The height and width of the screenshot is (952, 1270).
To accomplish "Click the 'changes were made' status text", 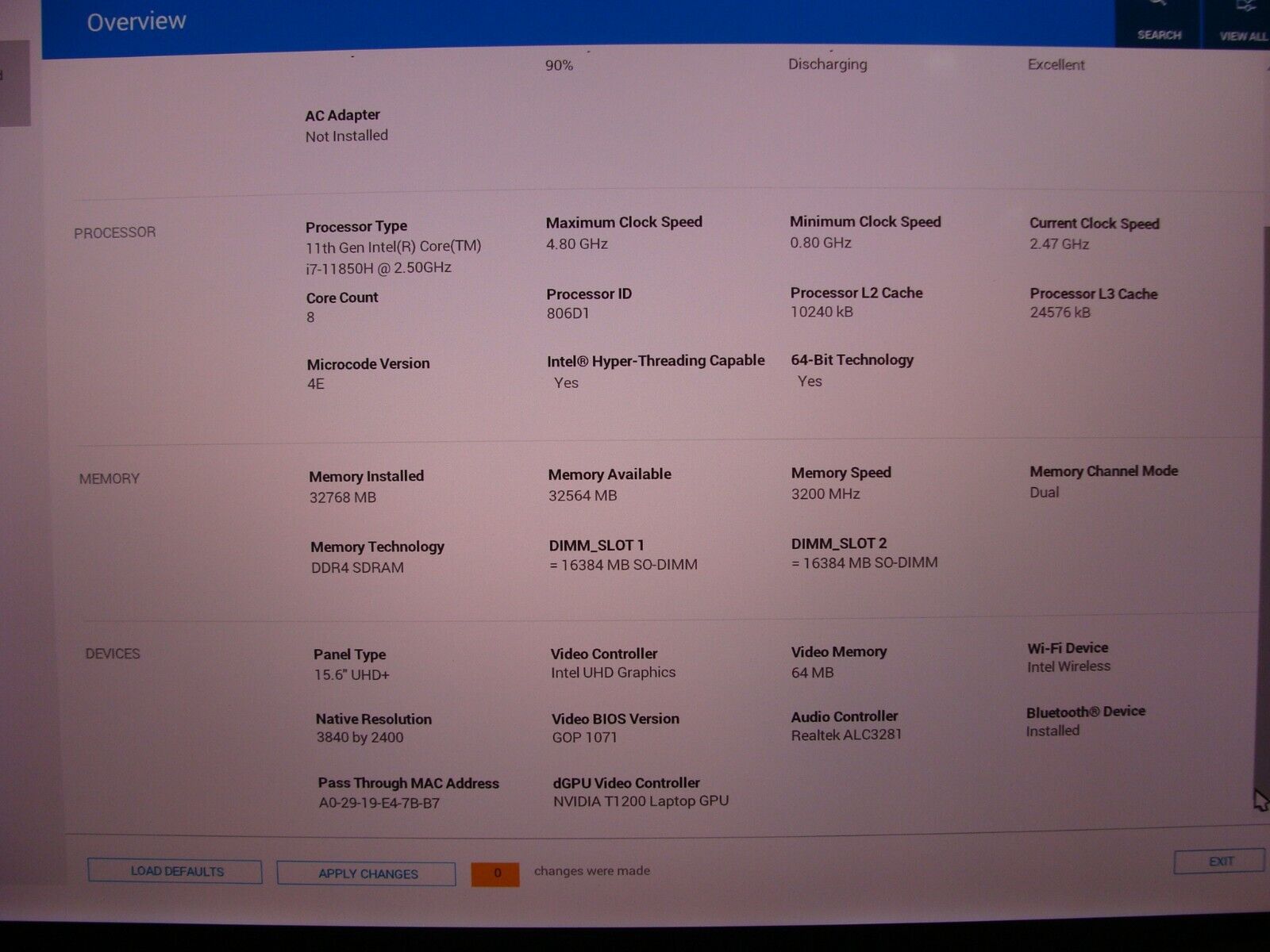I will [592, 871].
